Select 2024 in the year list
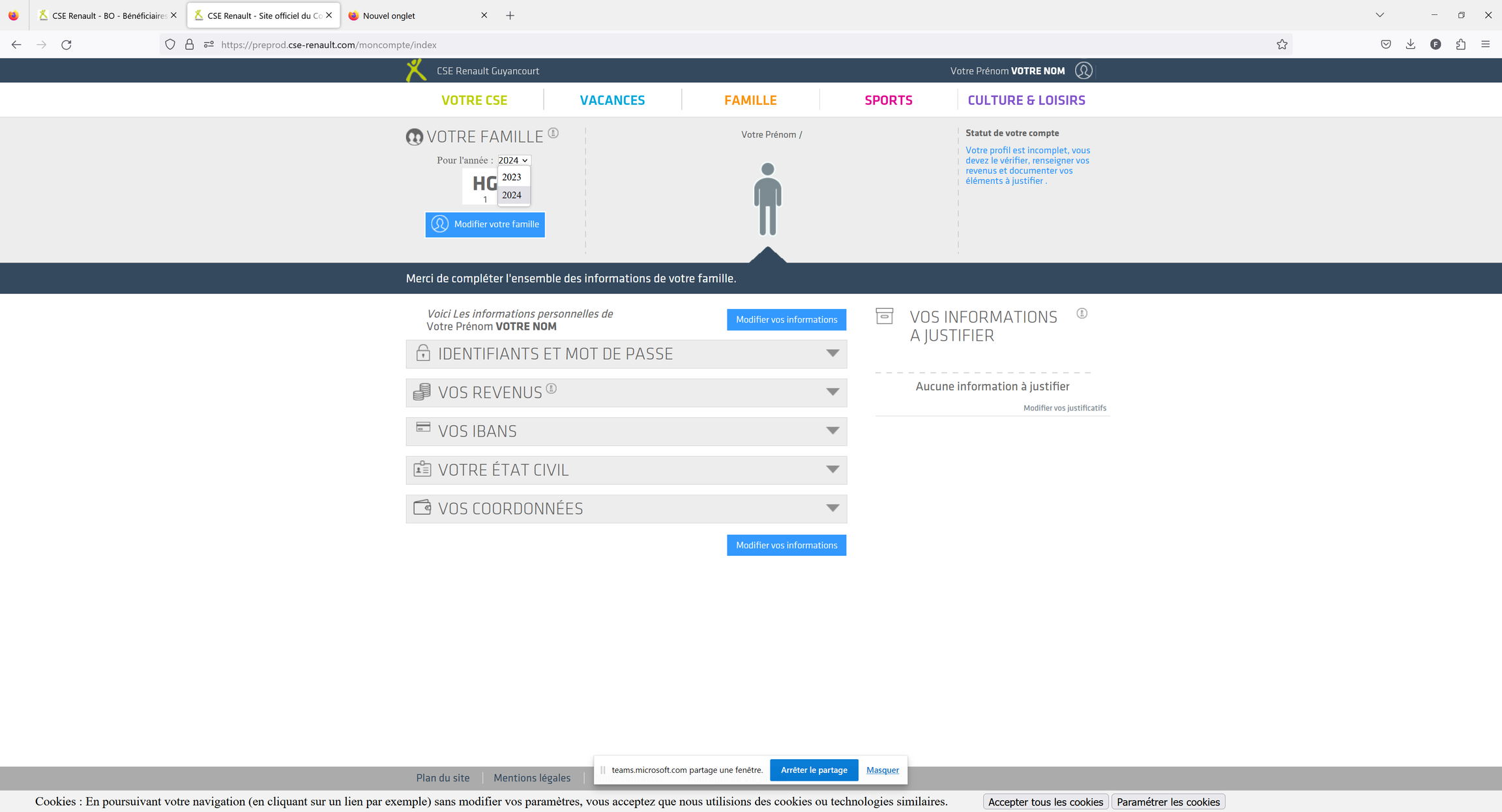Image resolution: width=1502 pixels, height=812 pixels. pos(514,195)
